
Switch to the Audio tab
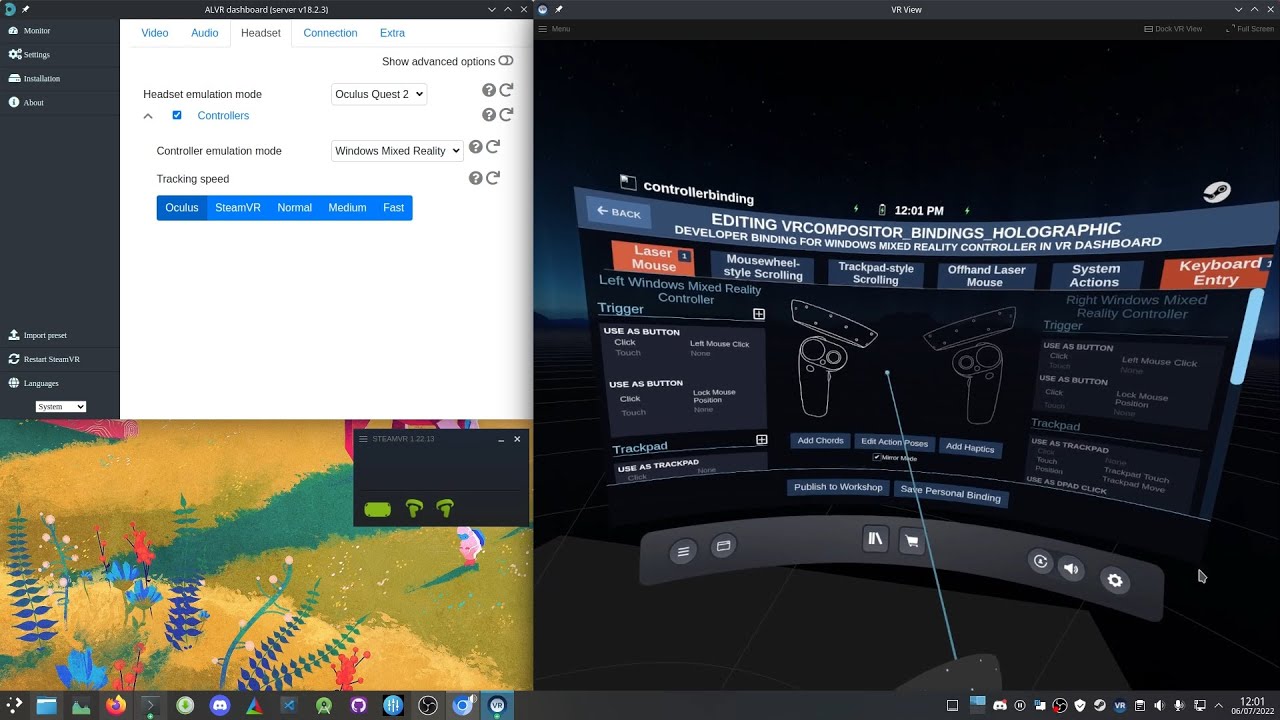point(205,33)
